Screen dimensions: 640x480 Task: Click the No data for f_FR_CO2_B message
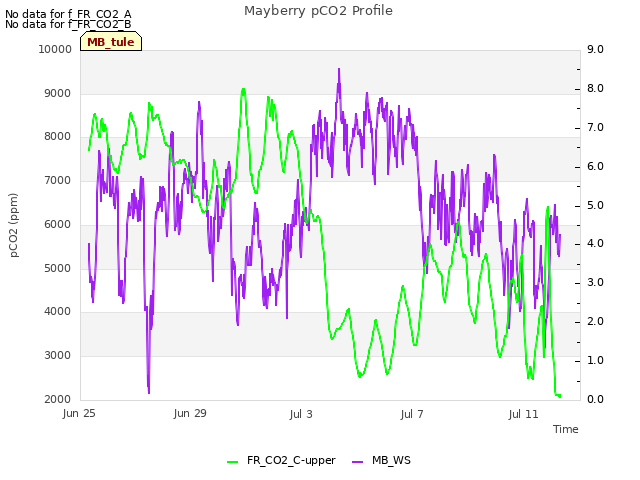pyautogui.click(x=68, y=24)
